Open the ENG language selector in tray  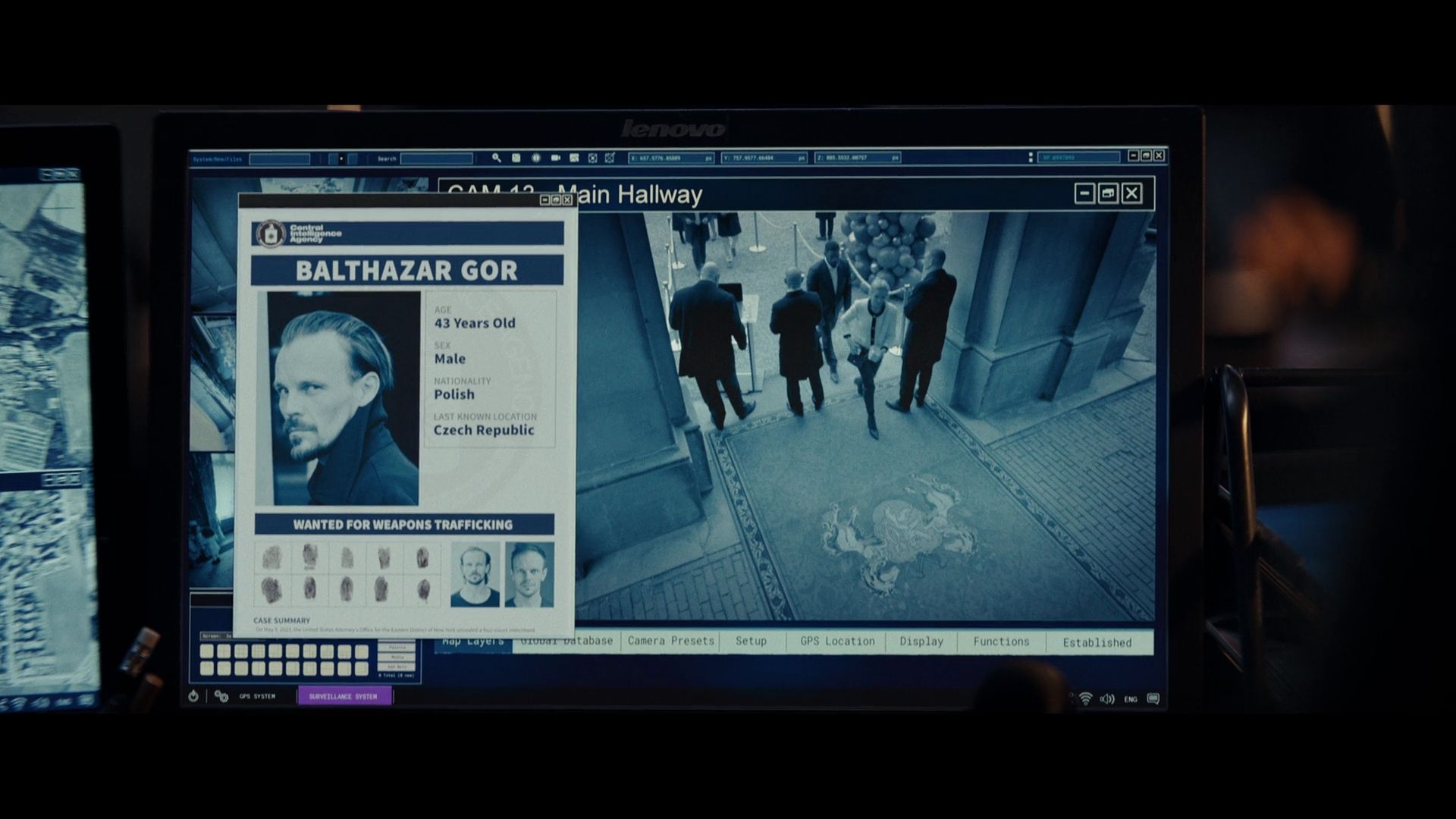[x=1130, y=699]
